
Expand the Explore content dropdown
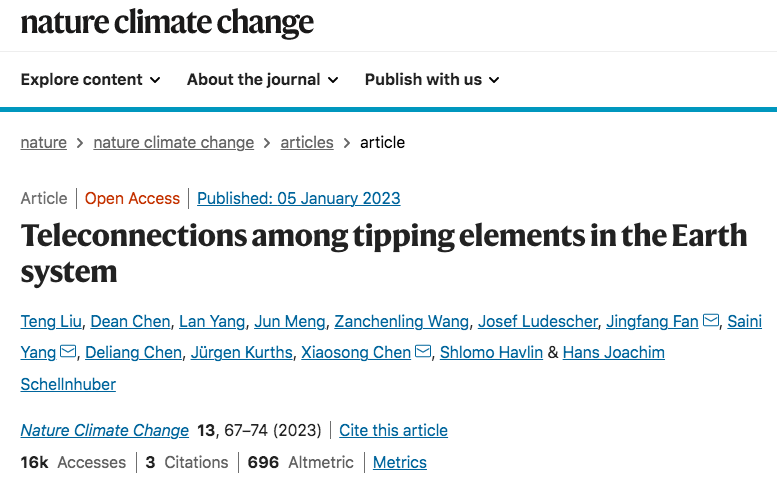click(90, 79)
